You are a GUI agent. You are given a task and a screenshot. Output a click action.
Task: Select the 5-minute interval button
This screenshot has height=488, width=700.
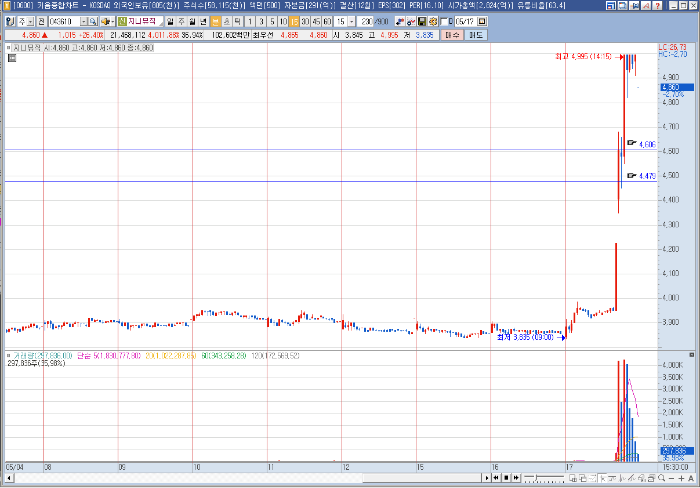coord(272,21)
